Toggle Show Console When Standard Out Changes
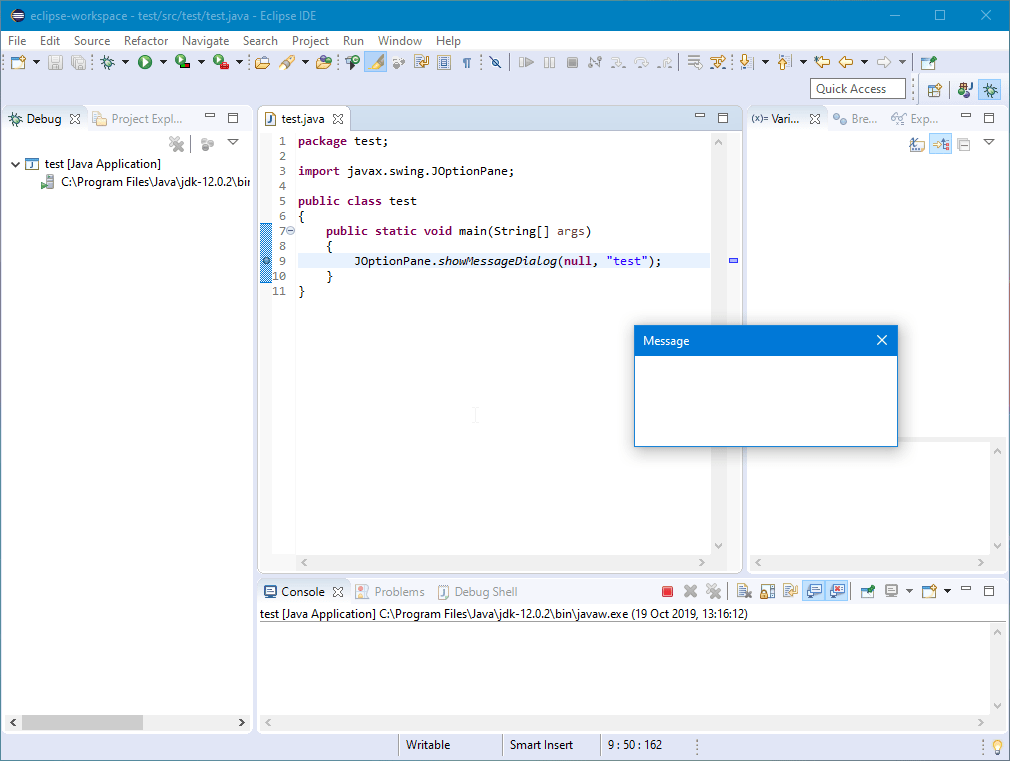 814,591
